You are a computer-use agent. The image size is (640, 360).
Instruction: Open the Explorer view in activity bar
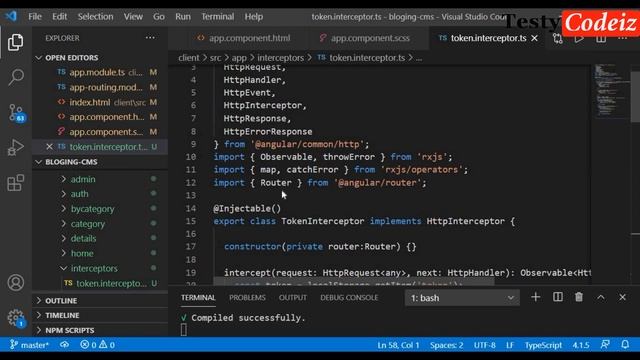point(16,42)
